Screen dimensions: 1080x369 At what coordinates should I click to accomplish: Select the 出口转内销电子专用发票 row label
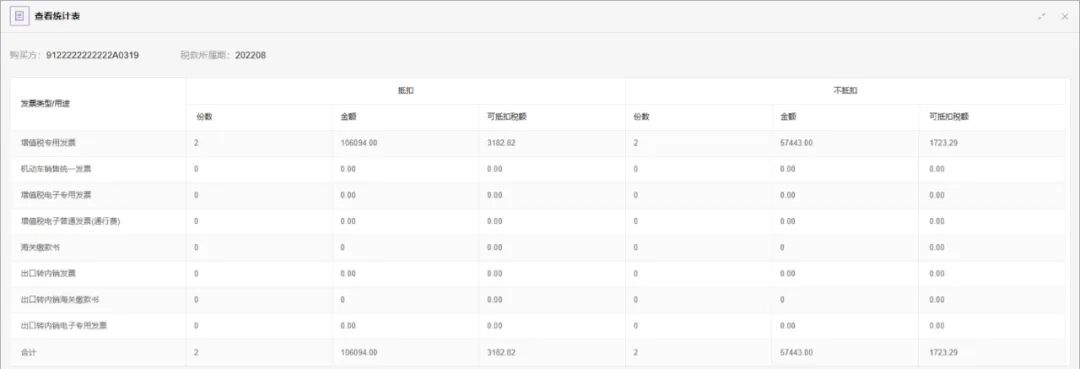64,326
